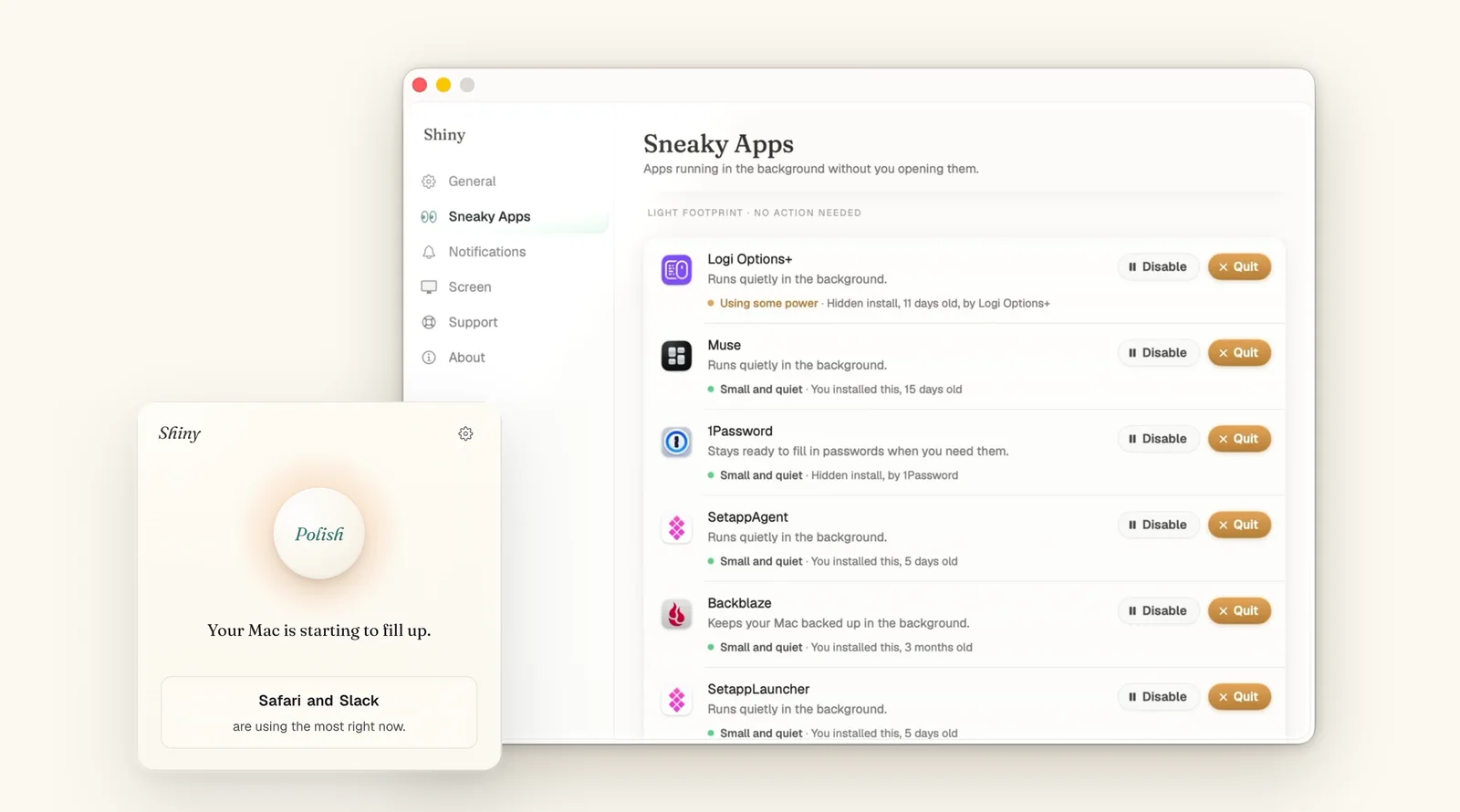The height and width of the screenshot is (812, 1460).
Task: Click the 'Sneaky Apps' page heading
Action: [718, 144]
